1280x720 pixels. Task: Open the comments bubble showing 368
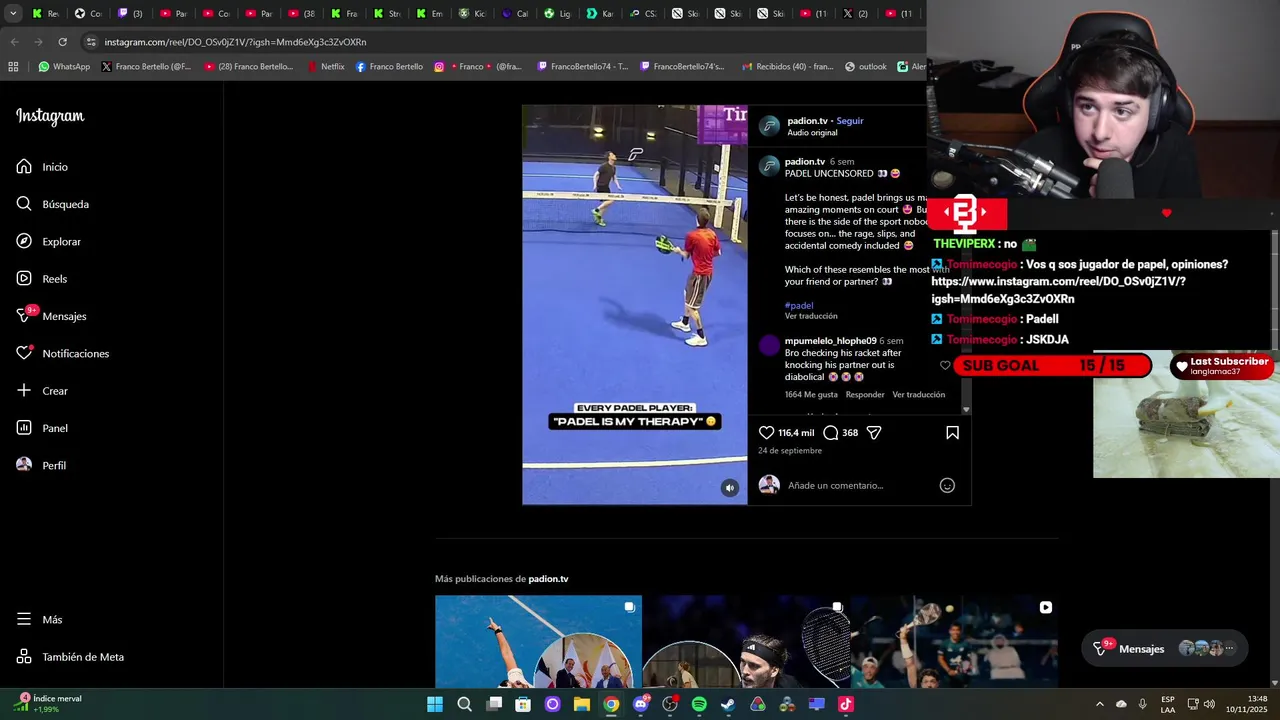pyautogui.click(x=831, y=433)
